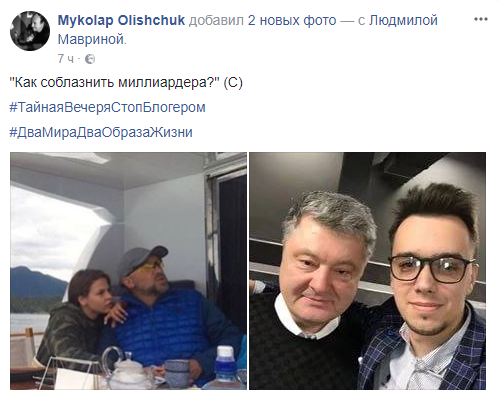Screen dimensions: 498x401
Task: Open Mykolap Olishchuk profile name link
Action: coord(121,20)
